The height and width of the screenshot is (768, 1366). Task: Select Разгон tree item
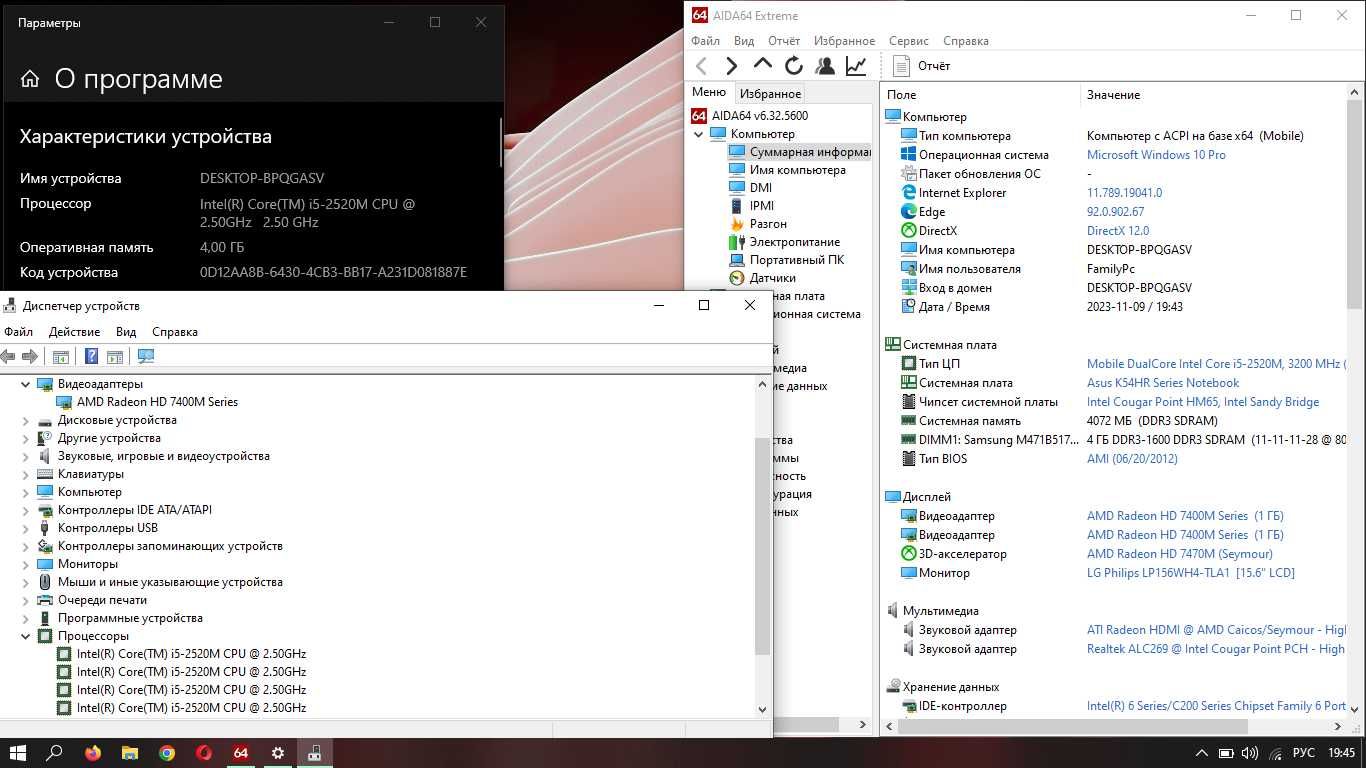coord(758,224)
